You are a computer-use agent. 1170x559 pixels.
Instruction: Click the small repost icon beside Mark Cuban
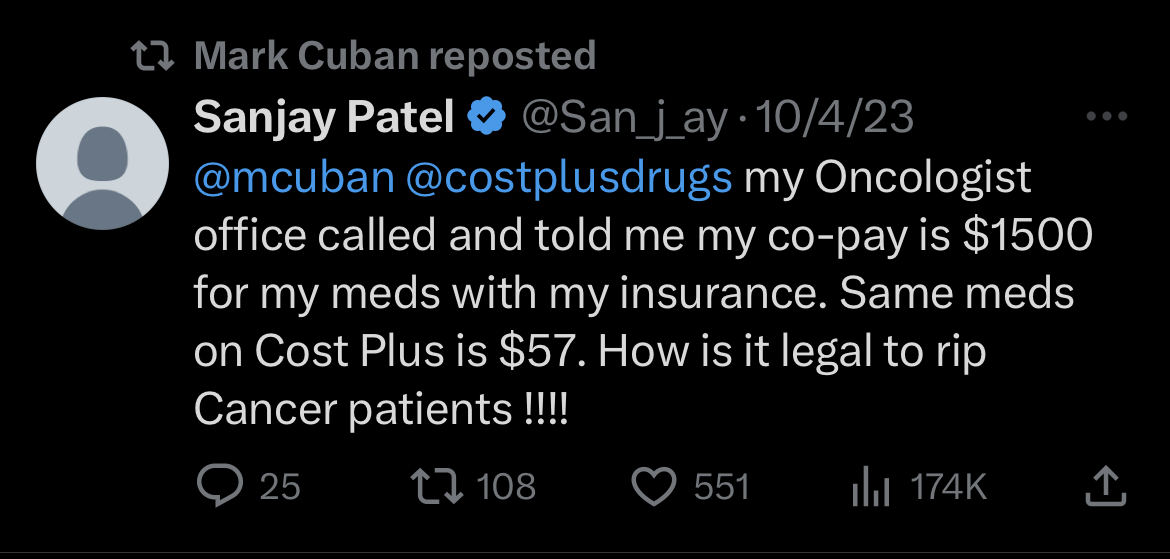click(154, 55)
